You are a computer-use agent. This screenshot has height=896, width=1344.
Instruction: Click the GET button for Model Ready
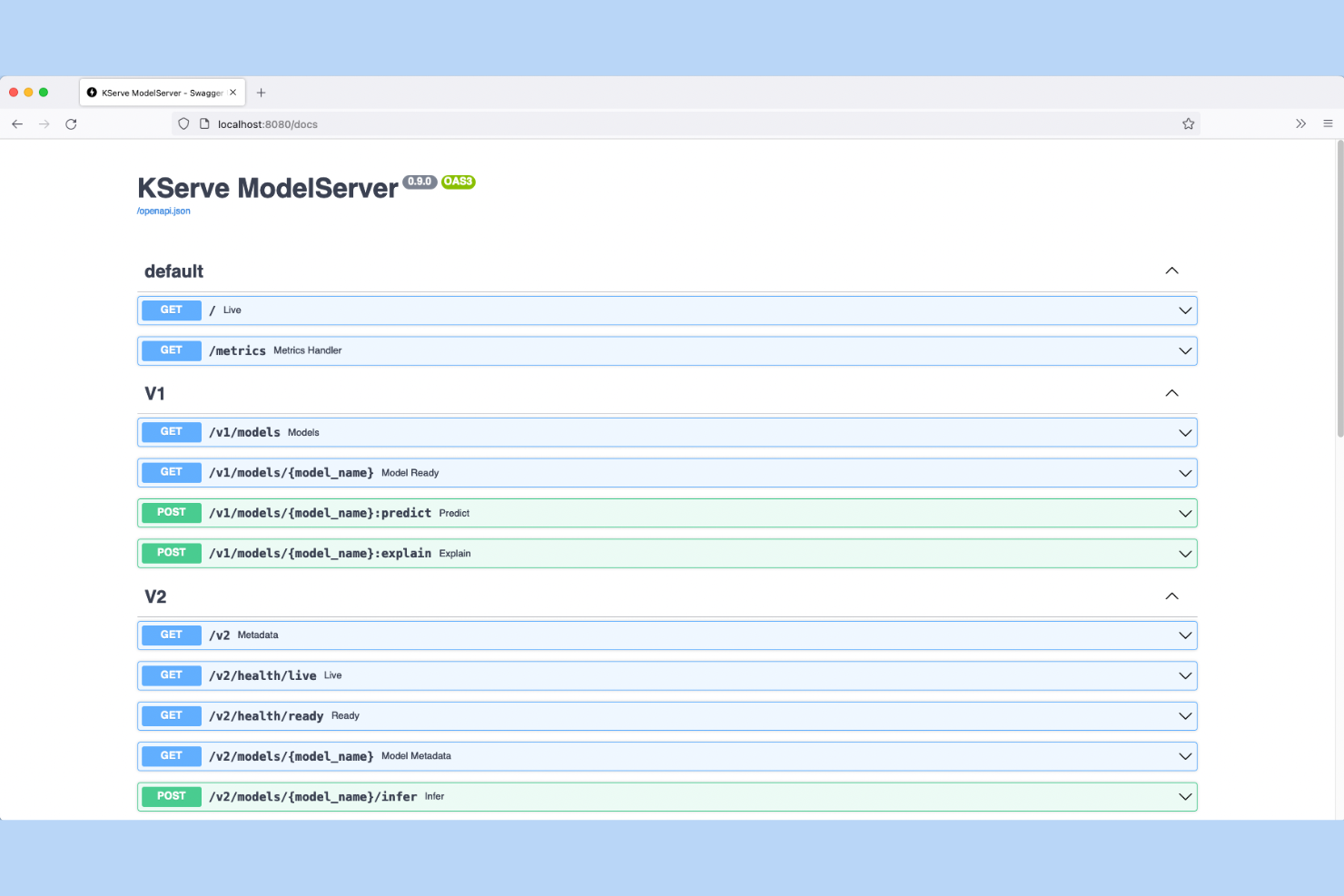pos(172,472)
